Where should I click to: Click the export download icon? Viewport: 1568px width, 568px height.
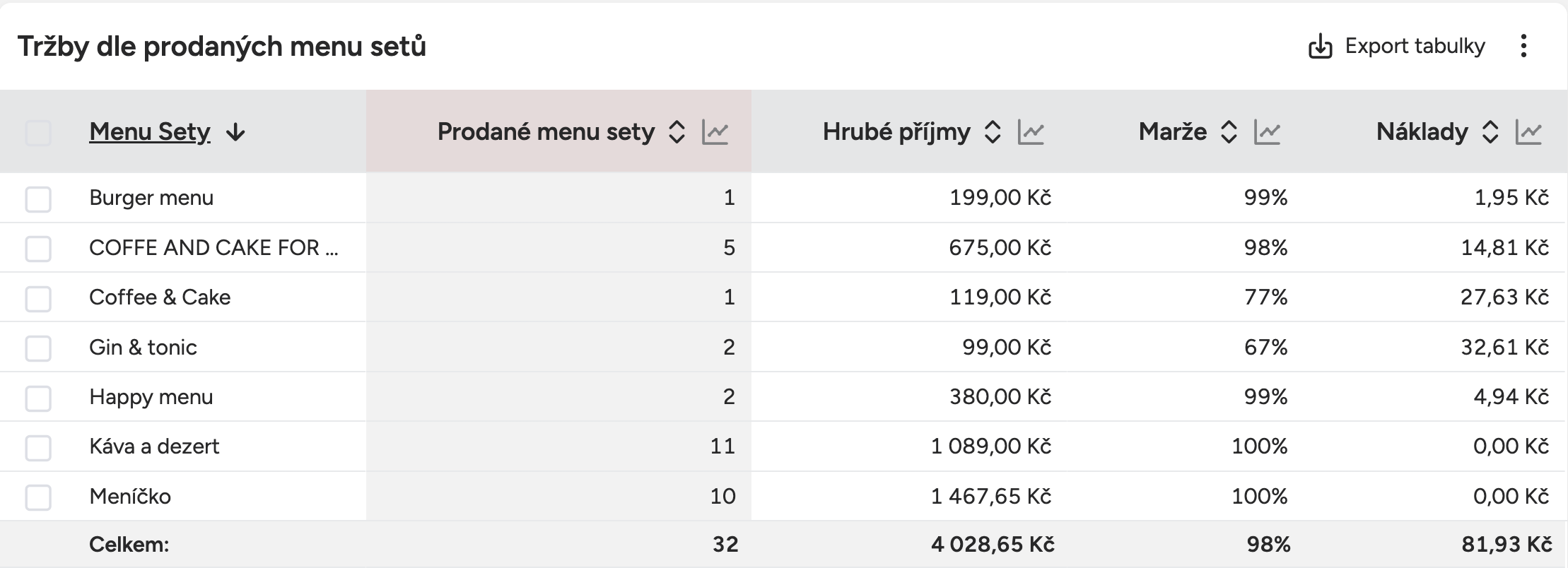(x=1320, y=47)
